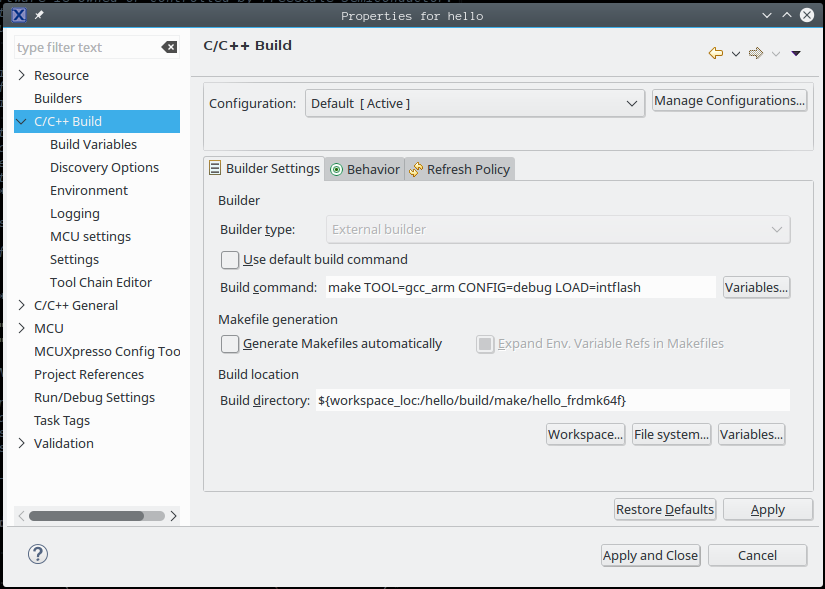The height and width of the screenshot is (589, 825).
Task: Click the Build command text field
Action: pyautogui.click(x=520, y=287)
